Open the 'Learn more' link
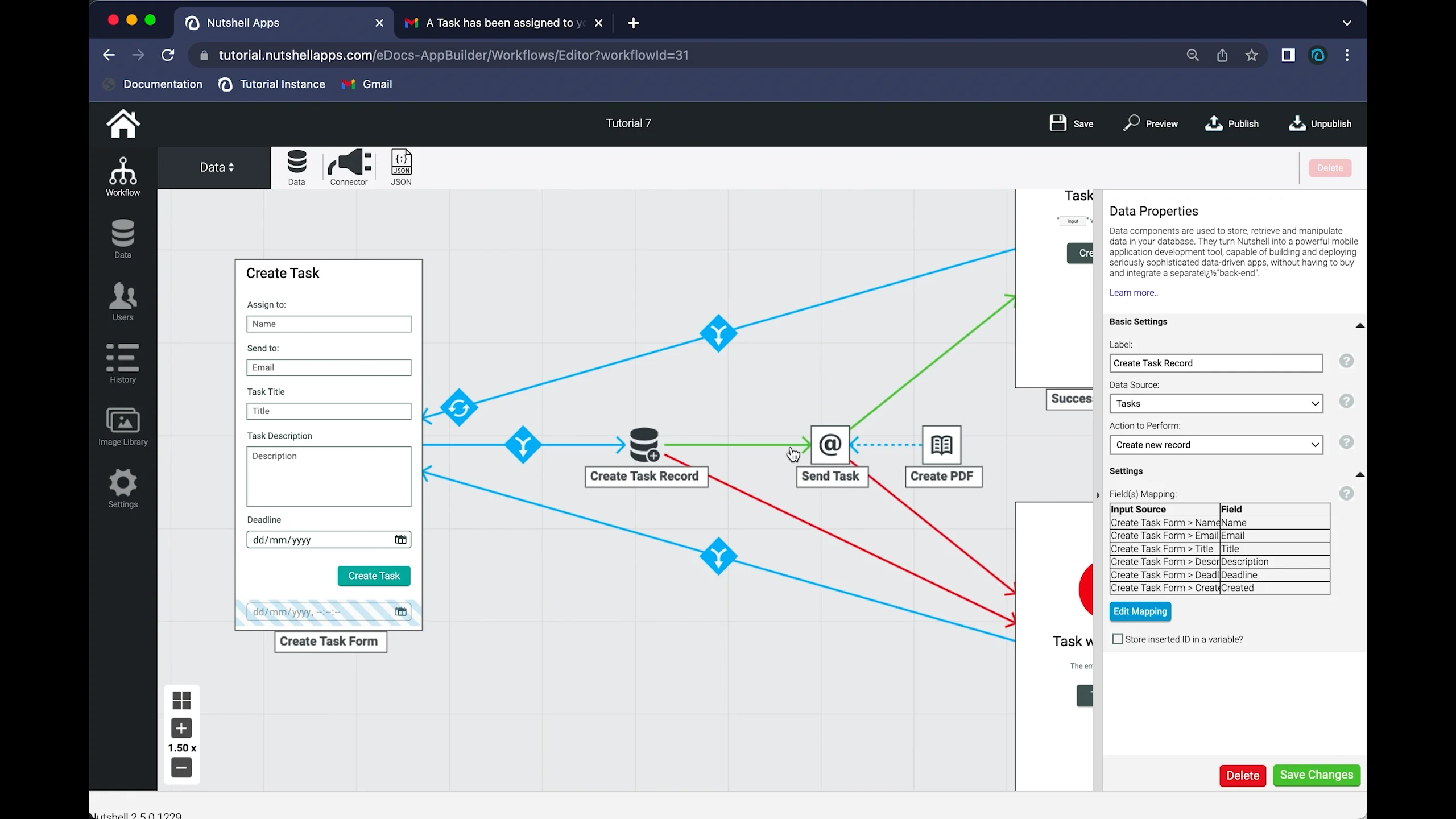 coord(1132,292)
